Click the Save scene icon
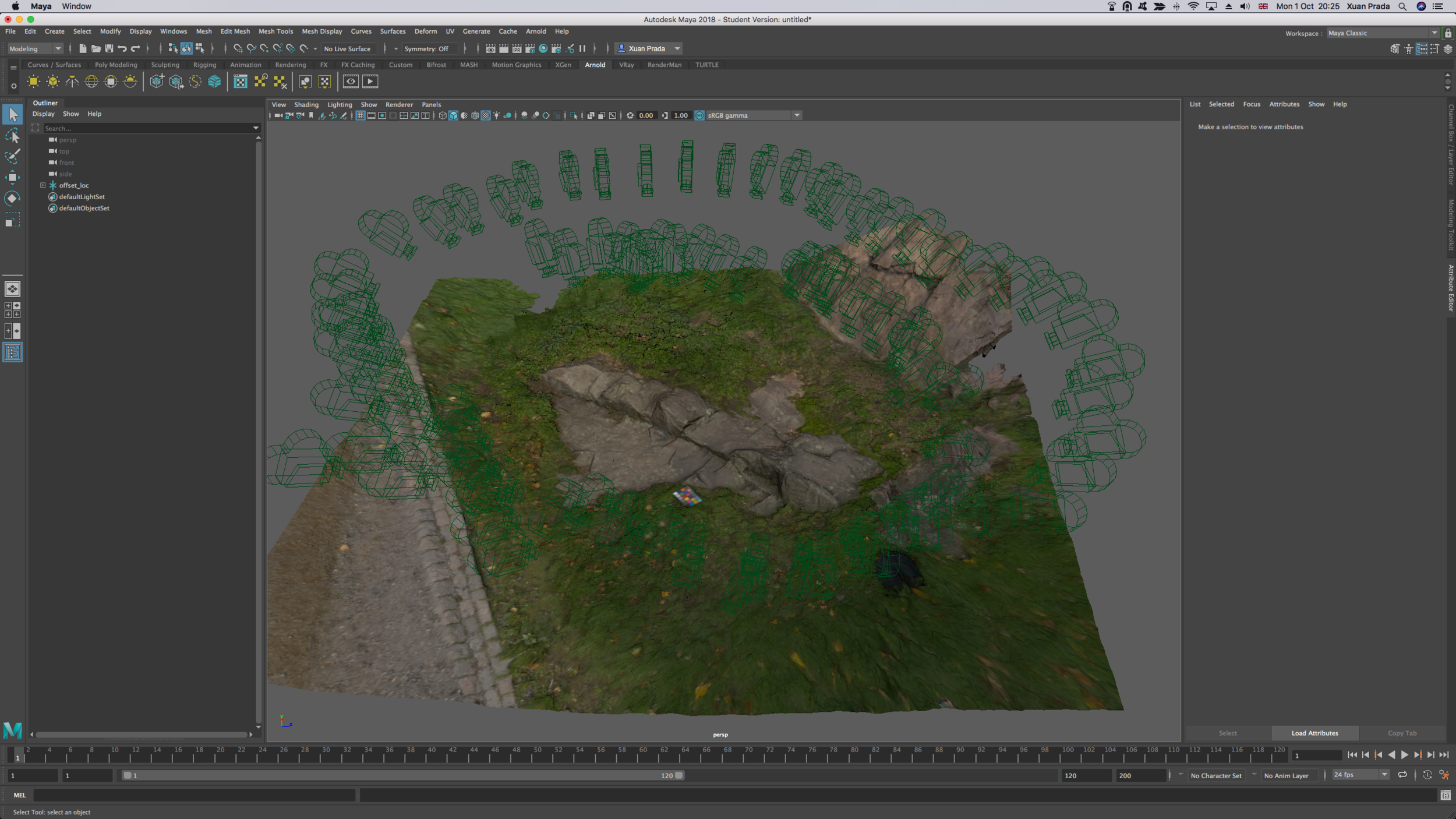Screen dimensions: 1456x819 [109, 48]
